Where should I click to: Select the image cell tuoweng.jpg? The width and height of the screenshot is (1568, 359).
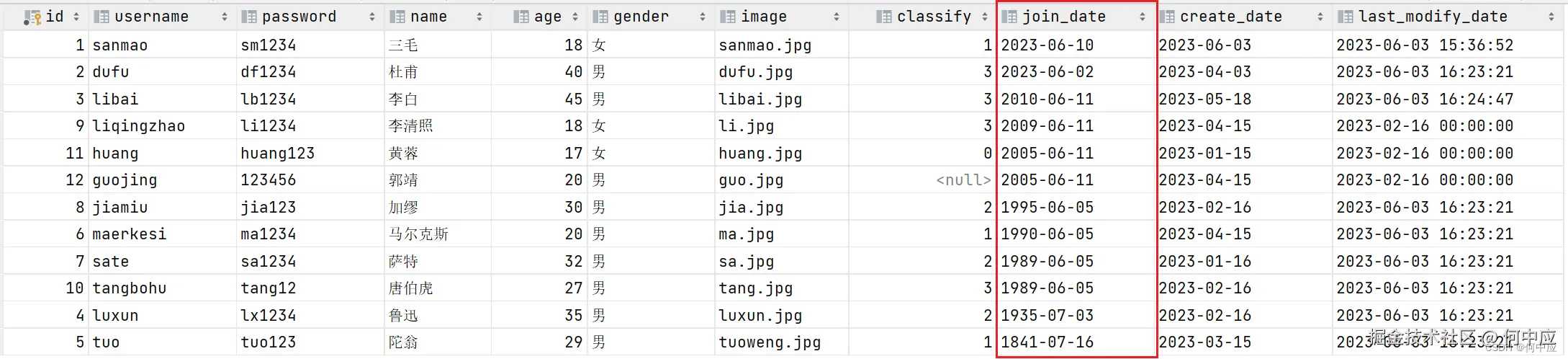770,342
